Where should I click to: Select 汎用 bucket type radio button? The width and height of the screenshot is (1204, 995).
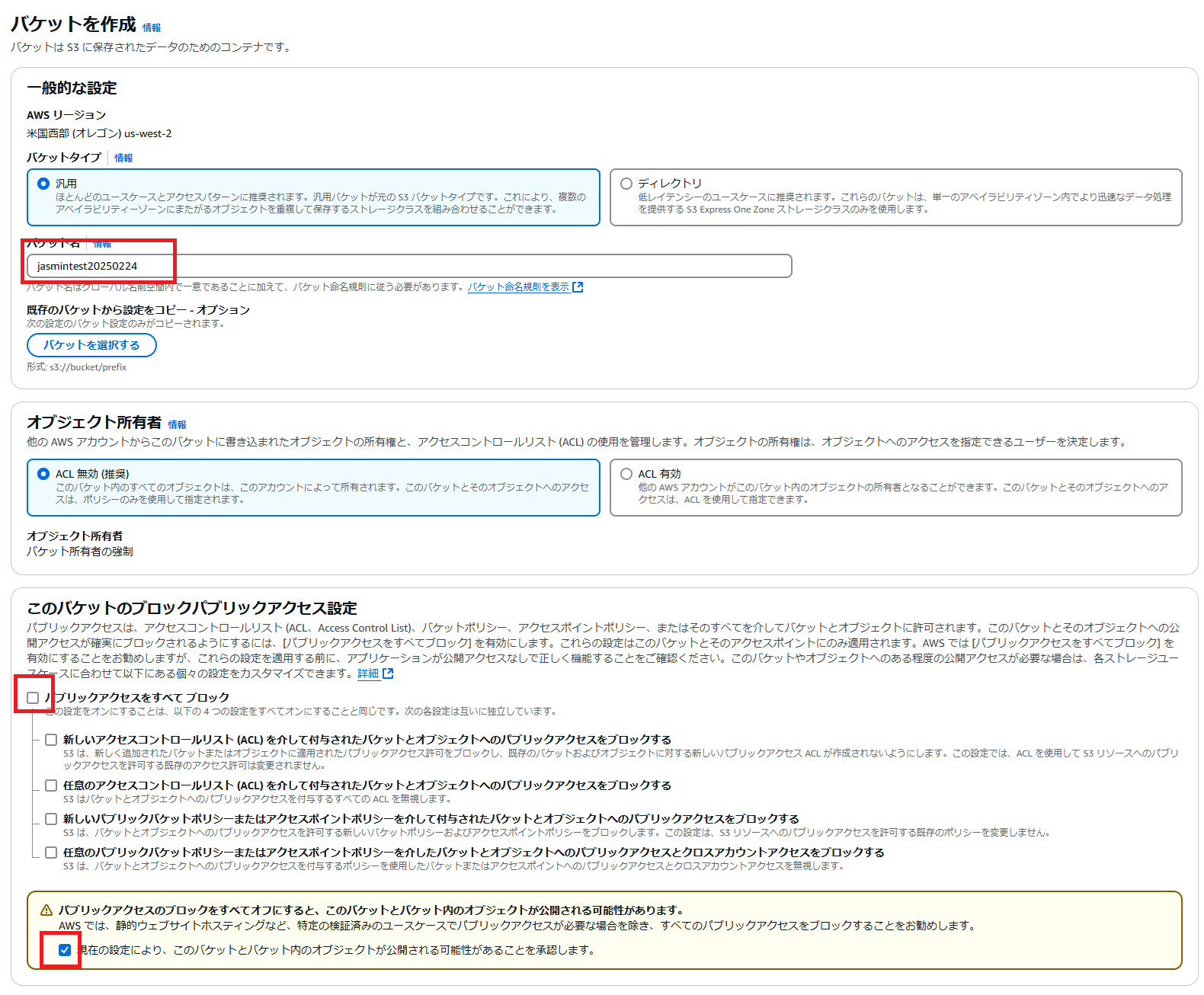43,184
